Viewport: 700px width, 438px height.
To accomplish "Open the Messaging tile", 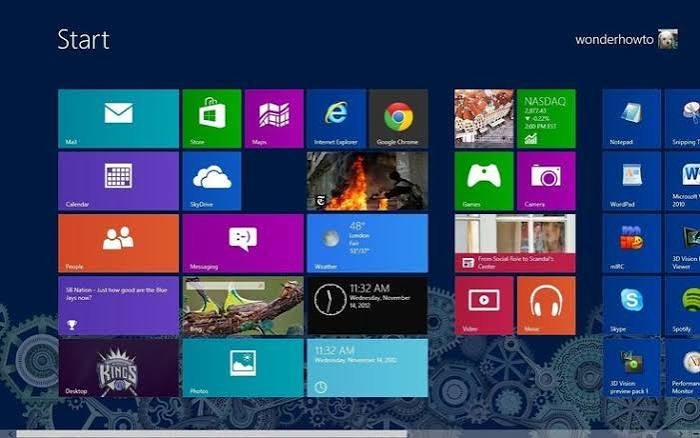I will [243, 243].
